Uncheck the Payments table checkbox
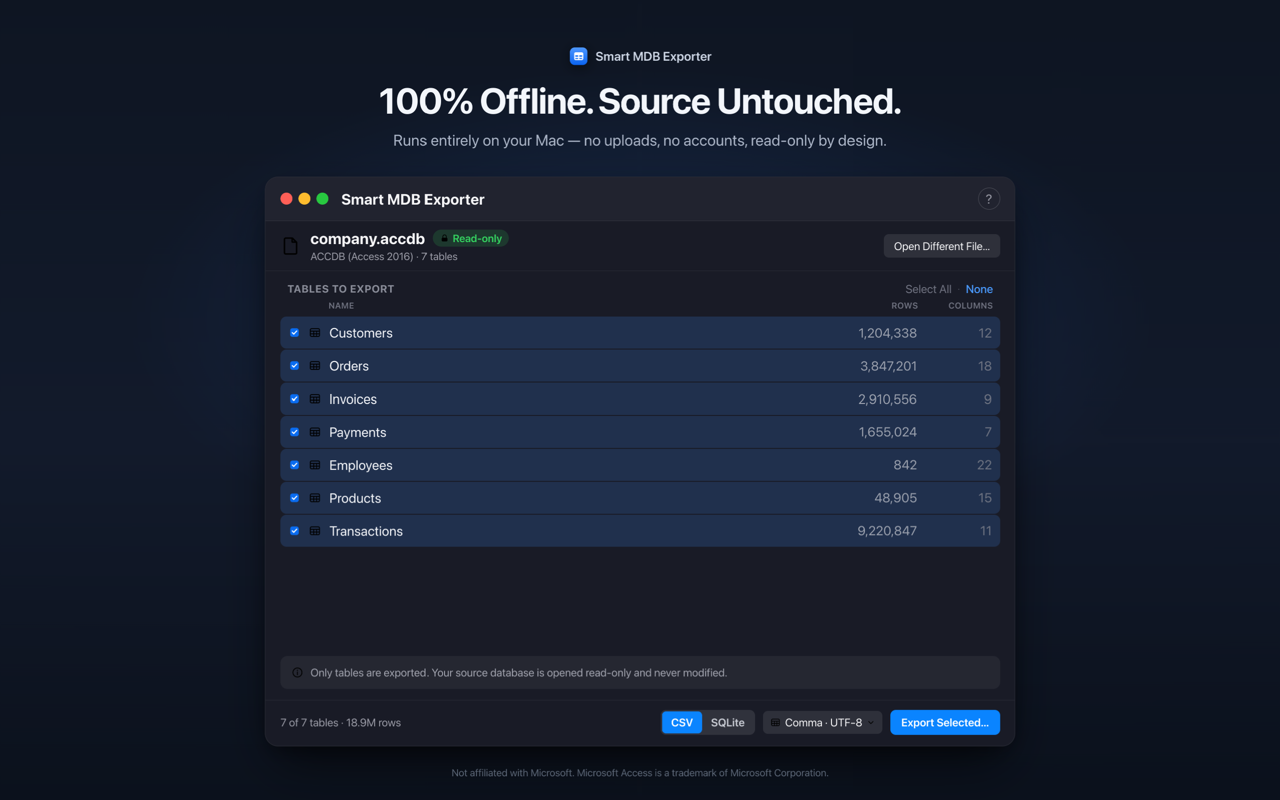Image resolution: width=1280 pixels, height=800 pixels. pyautogui.click(x=294, y=432)
